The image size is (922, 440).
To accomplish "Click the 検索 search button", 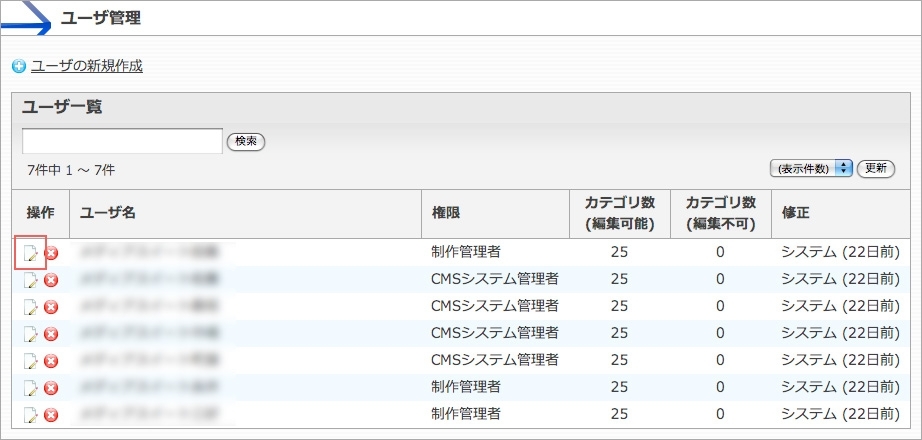I will pyautogui.click(x=246, y=141).
